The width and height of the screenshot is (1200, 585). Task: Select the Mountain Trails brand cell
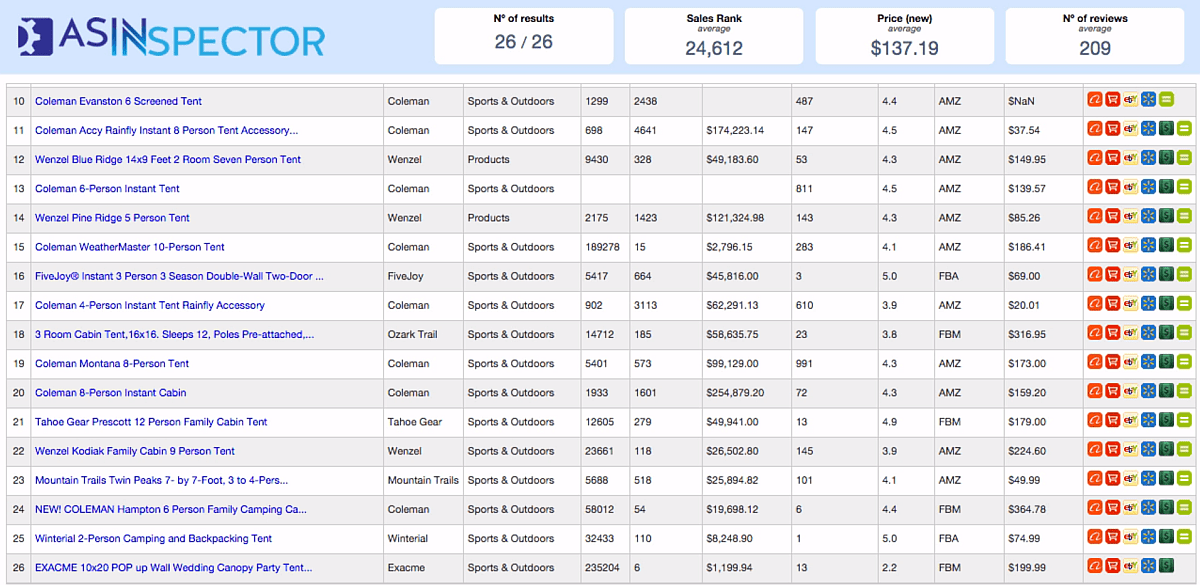point(423,480)
